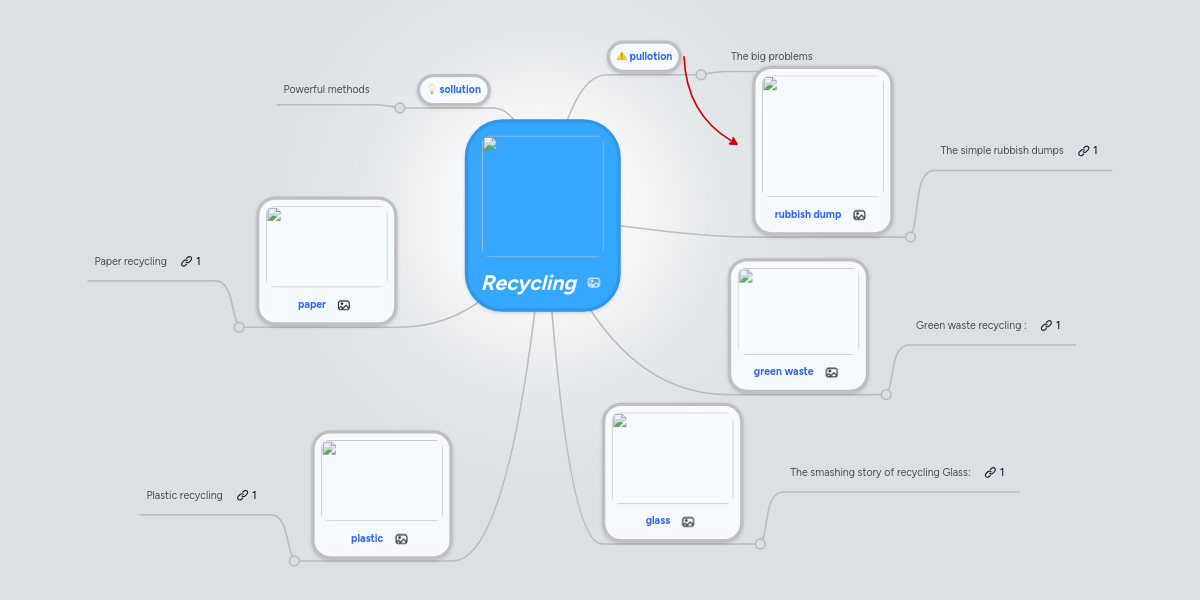Click the image placeholder inside the rubbish dump node
Viewport: 1200px width, 600px height.
tap(822, 135)
